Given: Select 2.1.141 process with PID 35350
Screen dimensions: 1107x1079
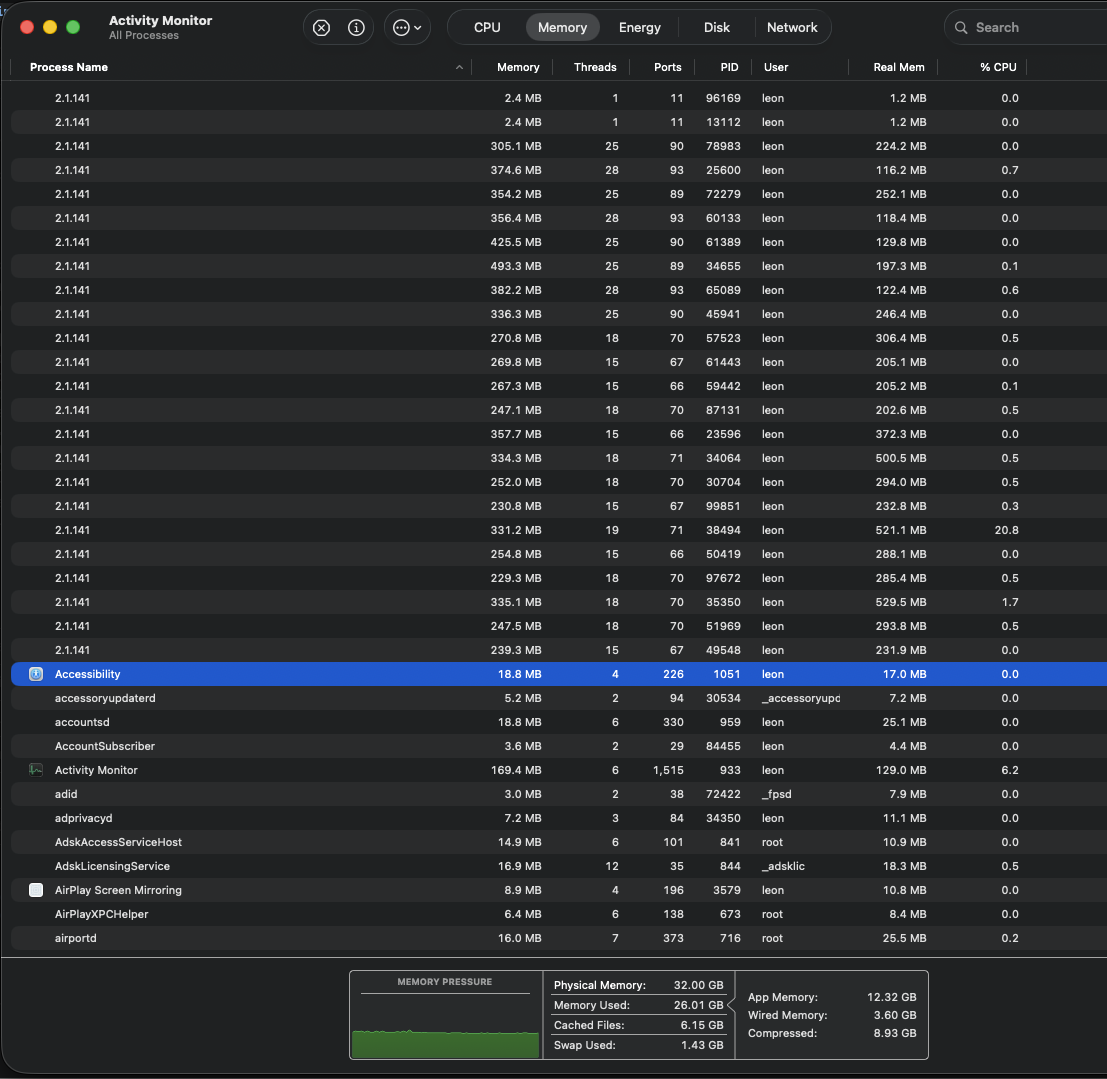Looking at the screenshot, I should coord(558,602).
